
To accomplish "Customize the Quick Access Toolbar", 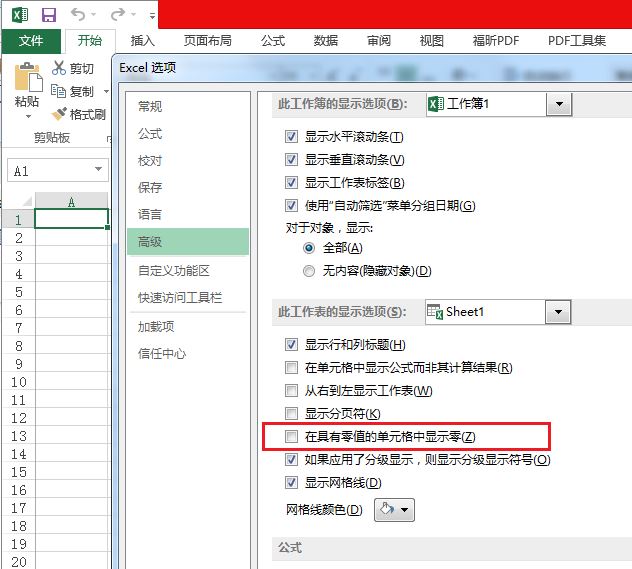I will [x=152, y=16].
